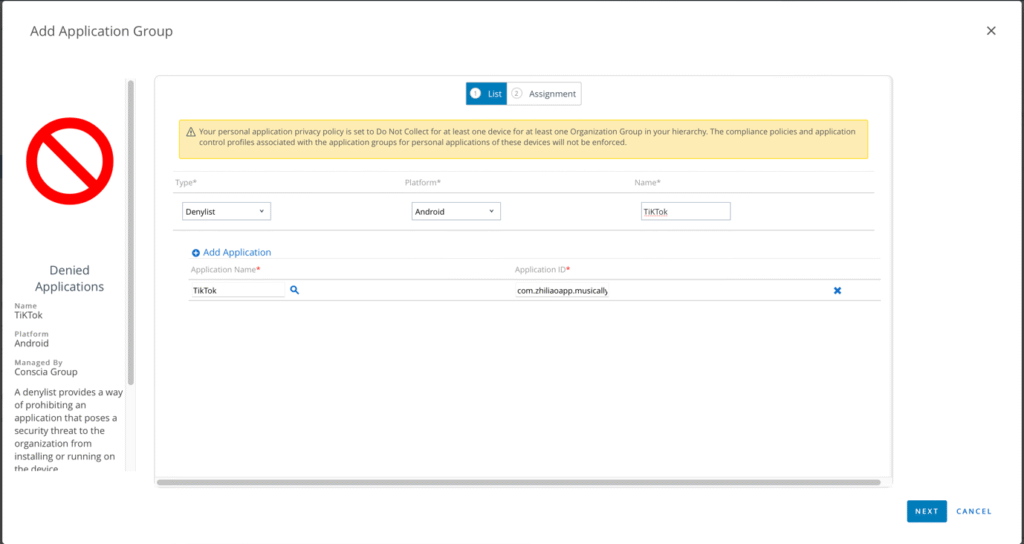
Task: Click the denylist description paragraph
Action: [x=69, y=430]
